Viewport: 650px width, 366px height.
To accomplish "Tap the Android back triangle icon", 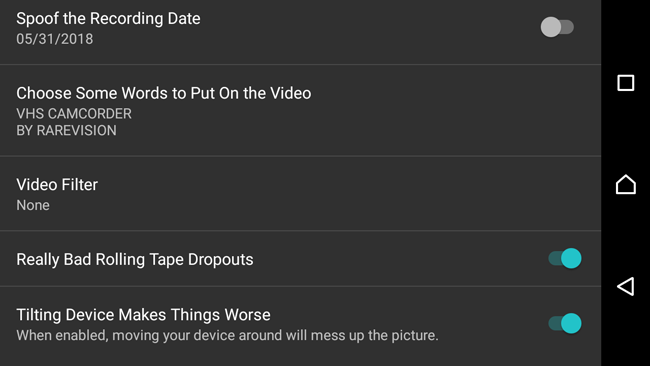I will point(626,286).
